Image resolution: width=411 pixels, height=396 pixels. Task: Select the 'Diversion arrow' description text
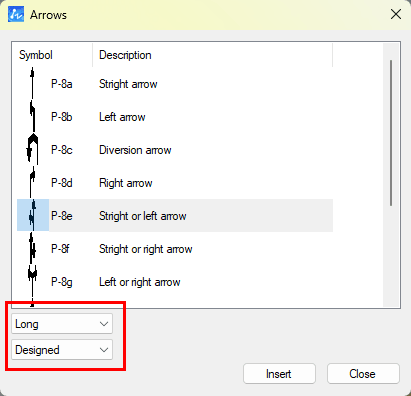(x=135, y=150)
